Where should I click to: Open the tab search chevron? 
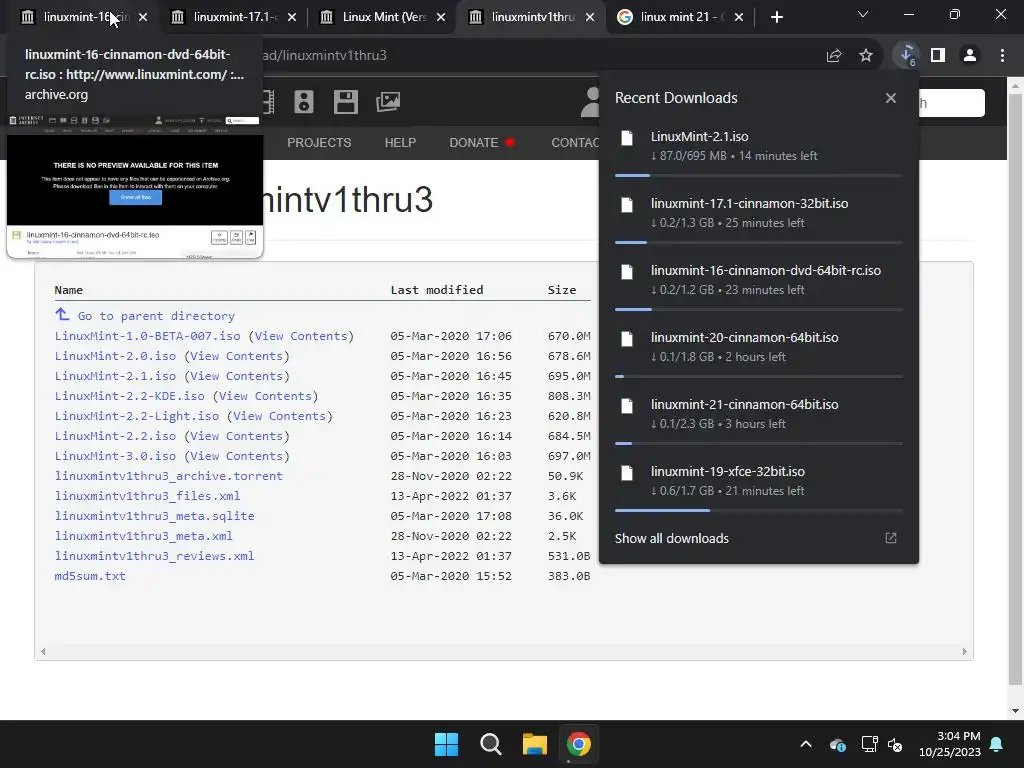click(x=863, y=14)
